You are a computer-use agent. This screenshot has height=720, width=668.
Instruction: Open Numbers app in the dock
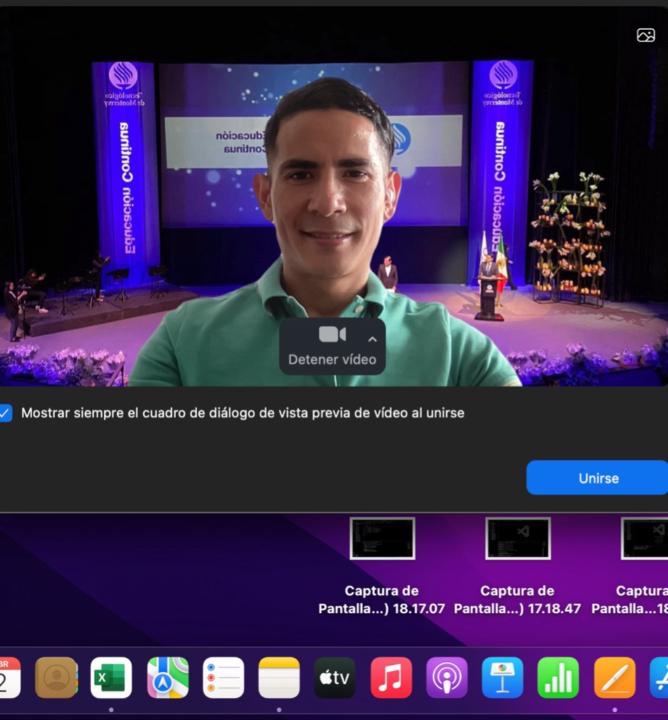click(x=558, y=678)
